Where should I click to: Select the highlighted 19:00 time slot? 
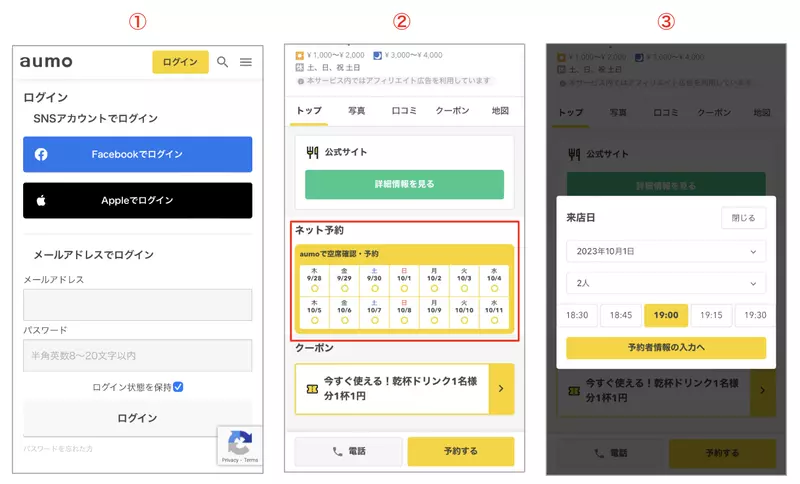[666, 315]
